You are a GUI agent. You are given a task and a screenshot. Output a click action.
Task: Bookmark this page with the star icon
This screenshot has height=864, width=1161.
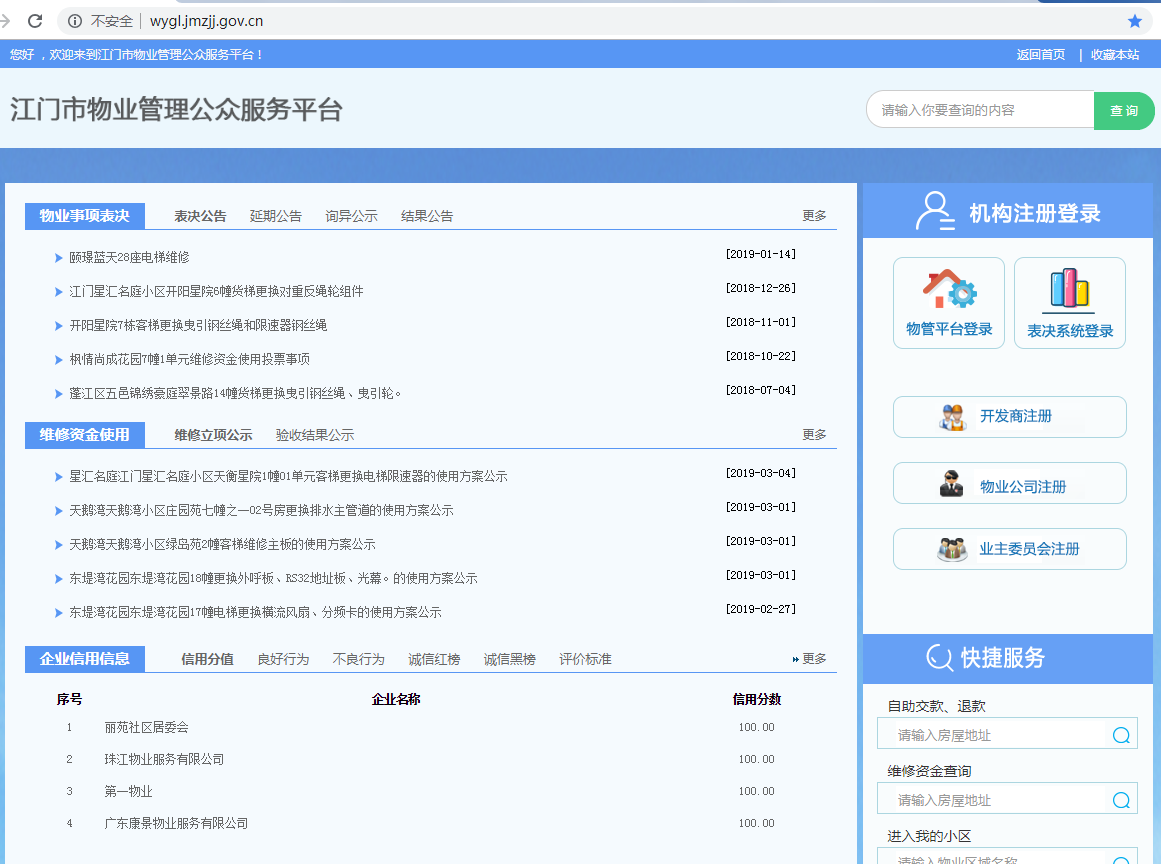1134,21
